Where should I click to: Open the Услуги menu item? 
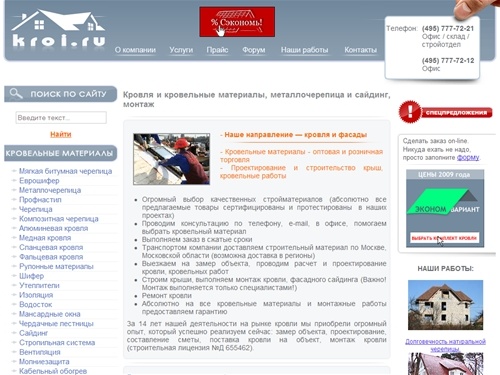pos(181,50)
